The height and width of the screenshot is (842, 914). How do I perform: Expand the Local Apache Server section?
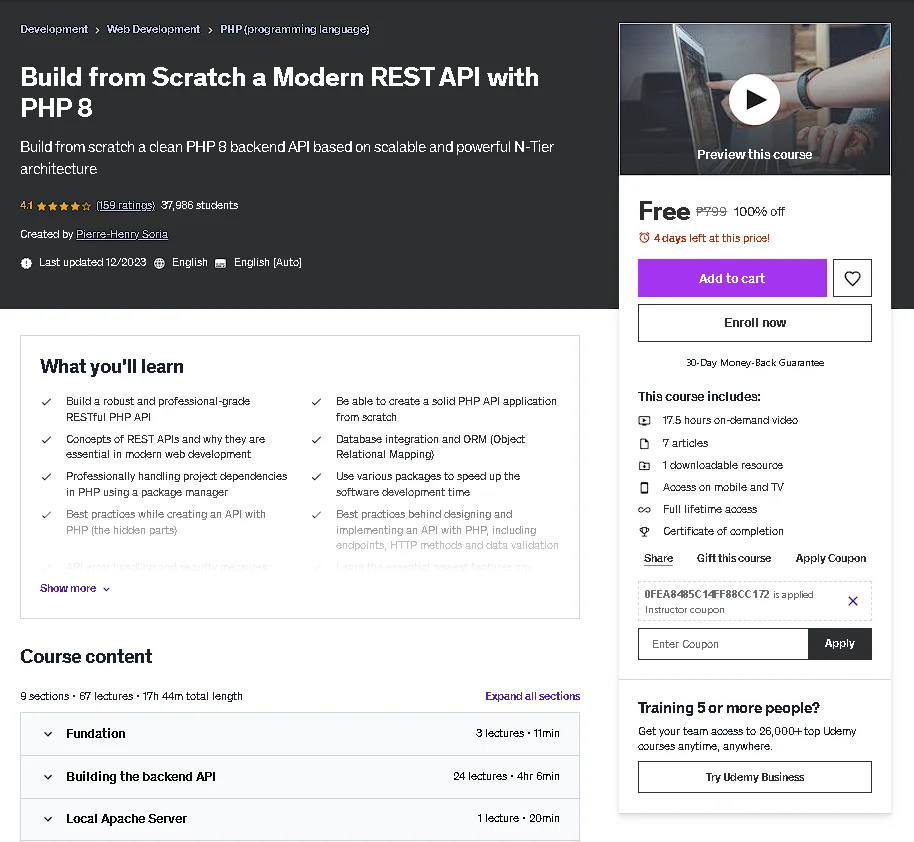pos(300,819)
